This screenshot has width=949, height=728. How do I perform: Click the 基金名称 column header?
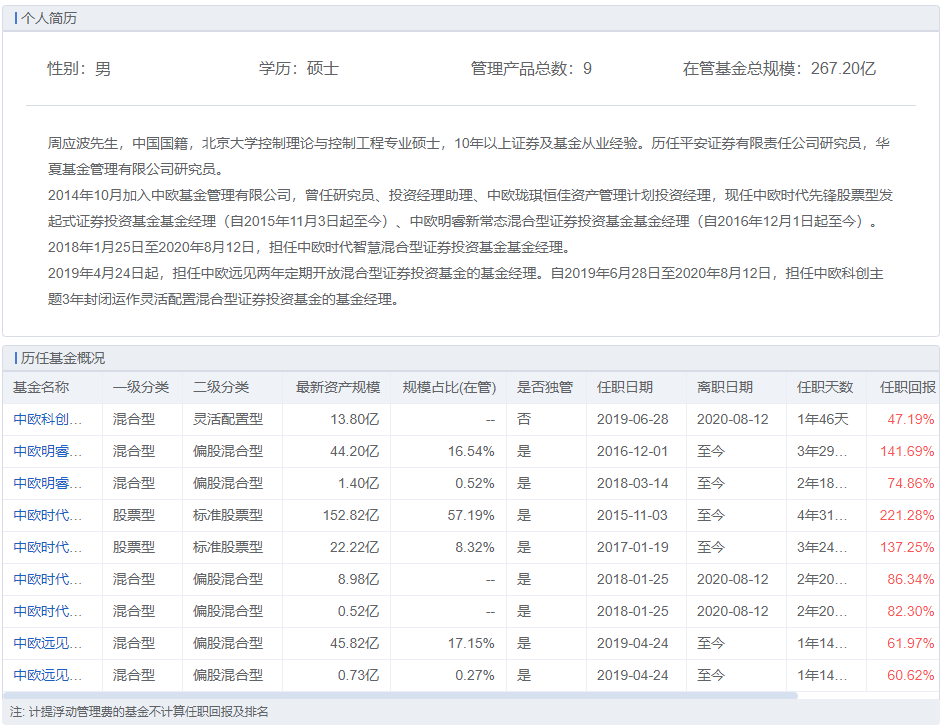click(x=41, y=387)
